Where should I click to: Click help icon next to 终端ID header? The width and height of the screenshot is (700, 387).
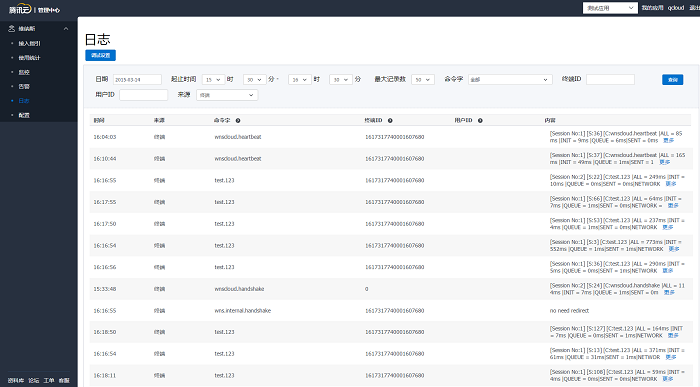pos(390,121)
